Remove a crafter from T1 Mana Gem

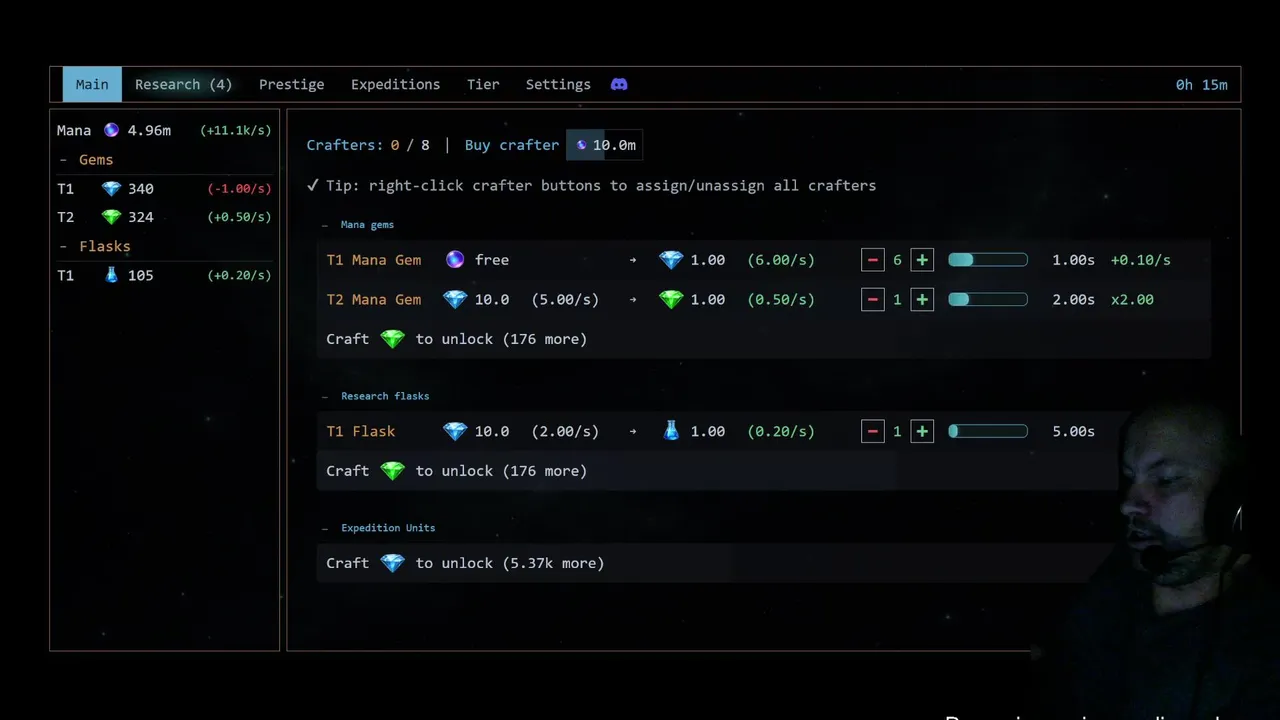tap(873, 260)
